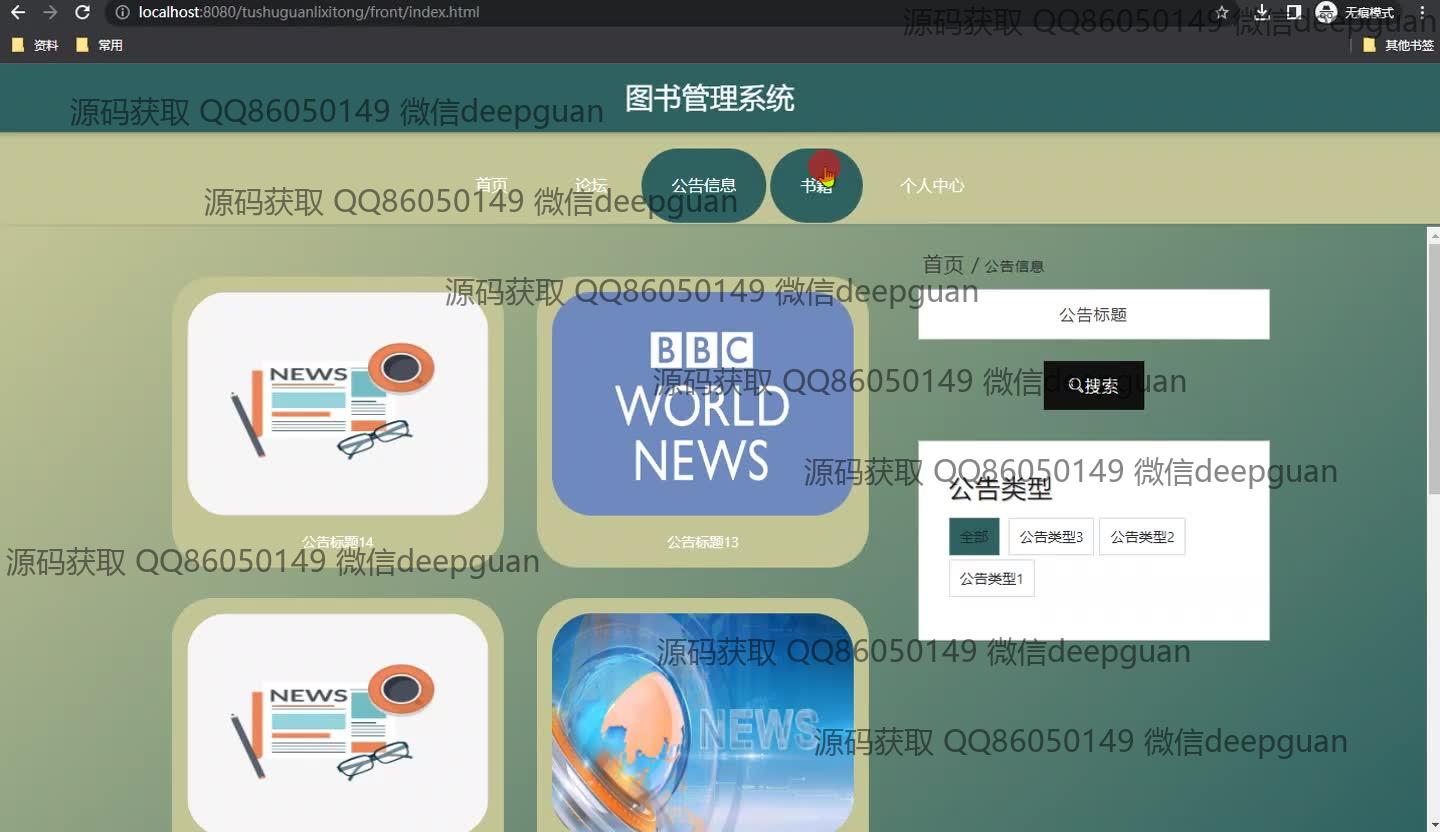Image resolution: width=1440 pixels, height=832 pixels.
Task: Click the 图书管理系统 header title
Action: coord(710,98)
